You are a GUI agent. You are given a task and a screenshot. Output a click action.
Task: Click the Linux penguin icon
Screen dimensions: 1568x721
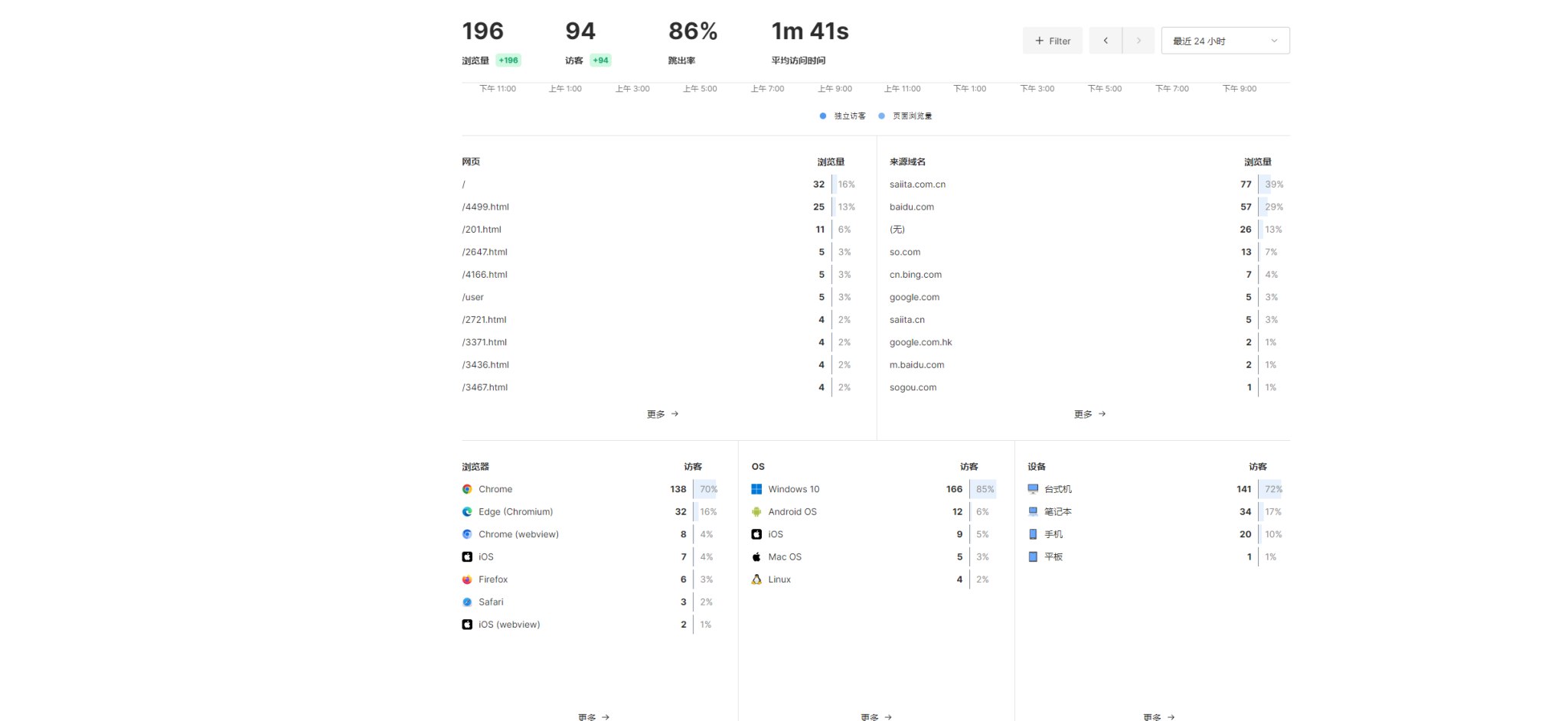[756, 579]
